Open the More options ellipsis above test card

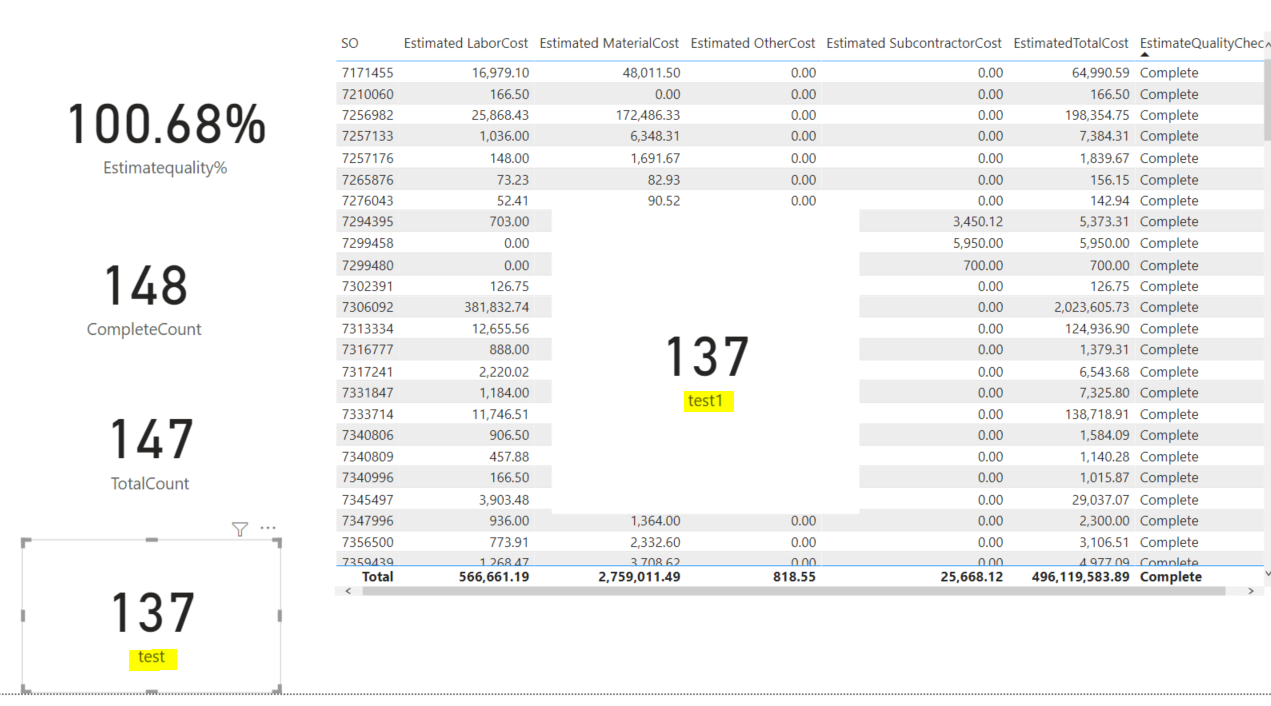[268, 528]
